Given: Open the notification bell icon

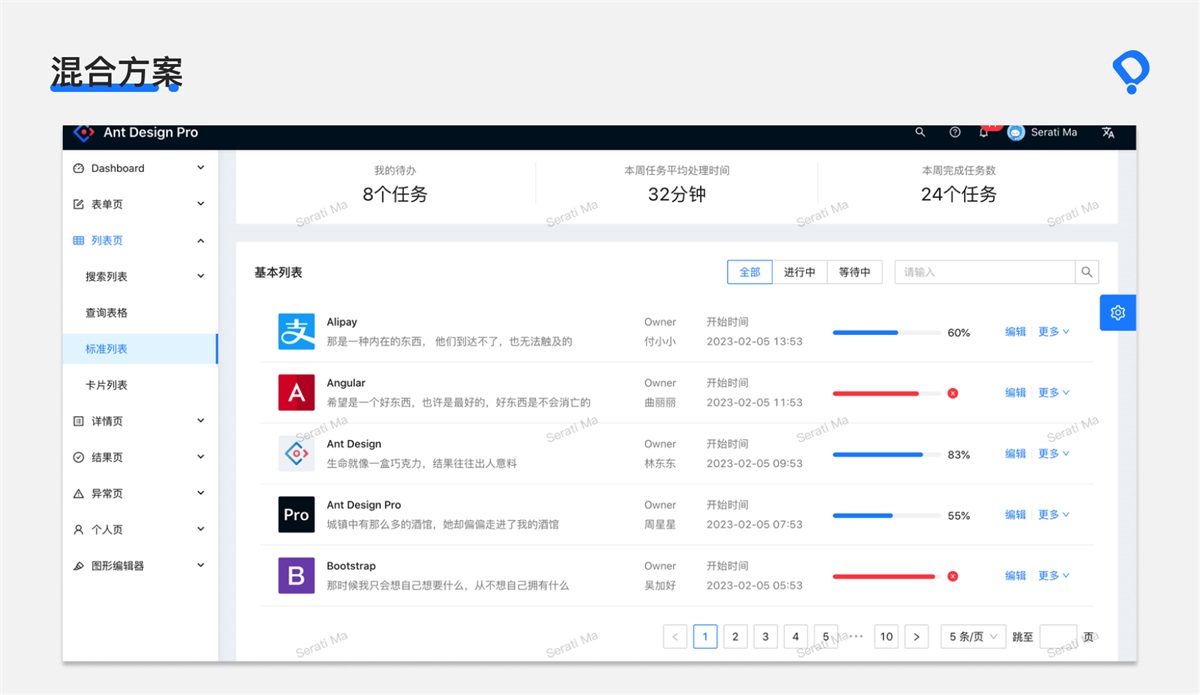Looking at the screenshot, I should click(984, 133).
